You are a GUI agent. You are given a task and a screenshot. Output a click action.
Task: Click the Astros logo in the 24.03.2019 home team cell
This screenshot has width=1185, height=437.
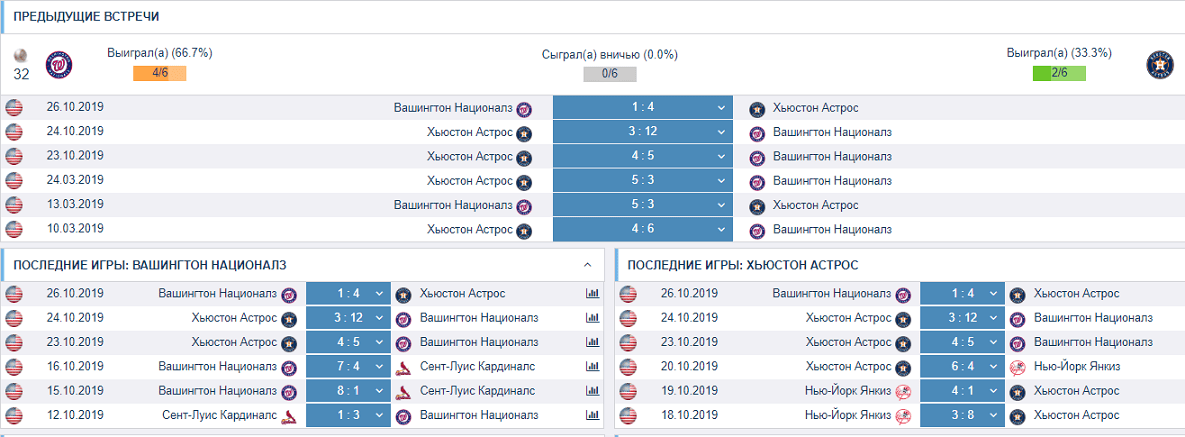tap(524, 182)
